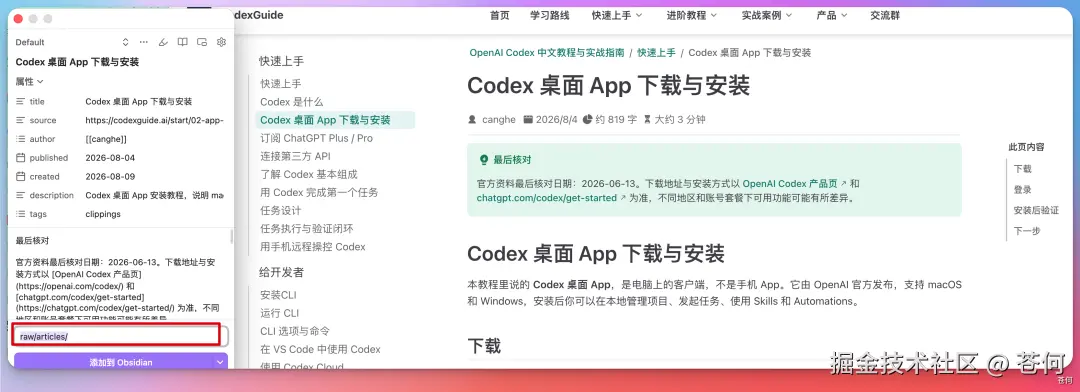Open 了解 Codex 基本组成 sidebar link
Viewport: 1080px width, 392px height.
[x=309, y=174]
